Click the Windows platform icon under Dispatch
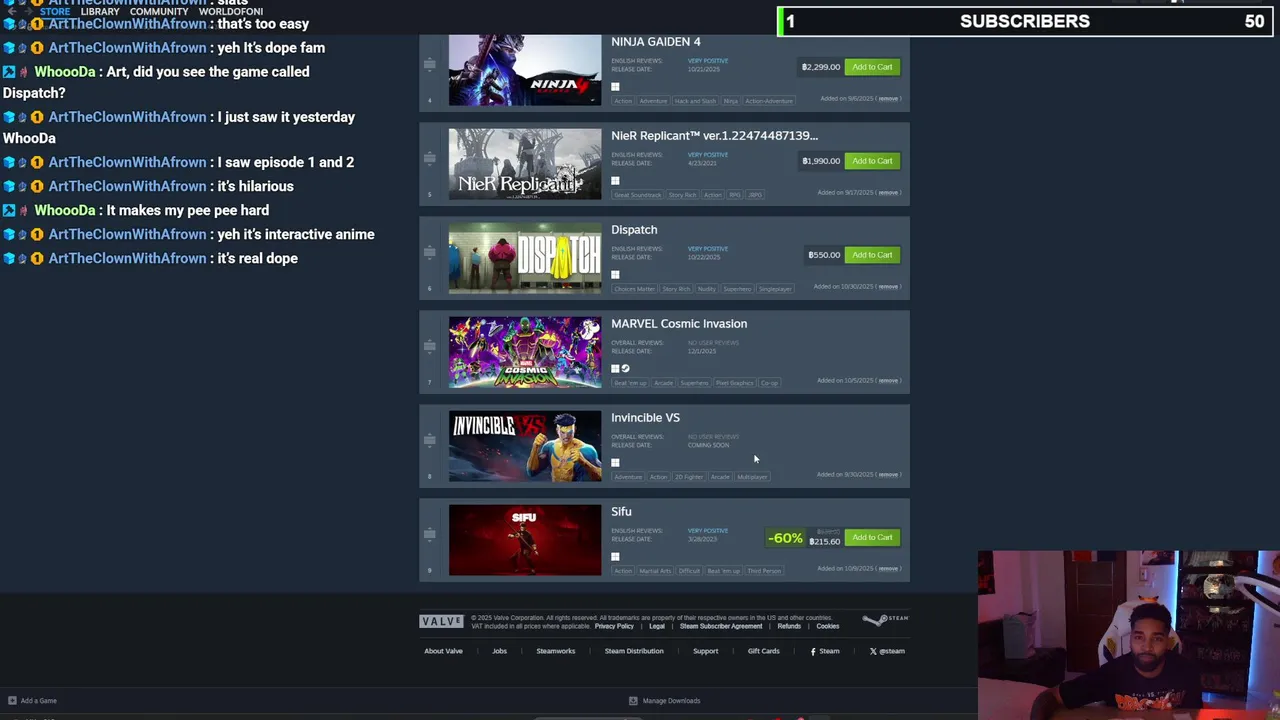This screenshot has height=720, width=1280. [615, 275]
